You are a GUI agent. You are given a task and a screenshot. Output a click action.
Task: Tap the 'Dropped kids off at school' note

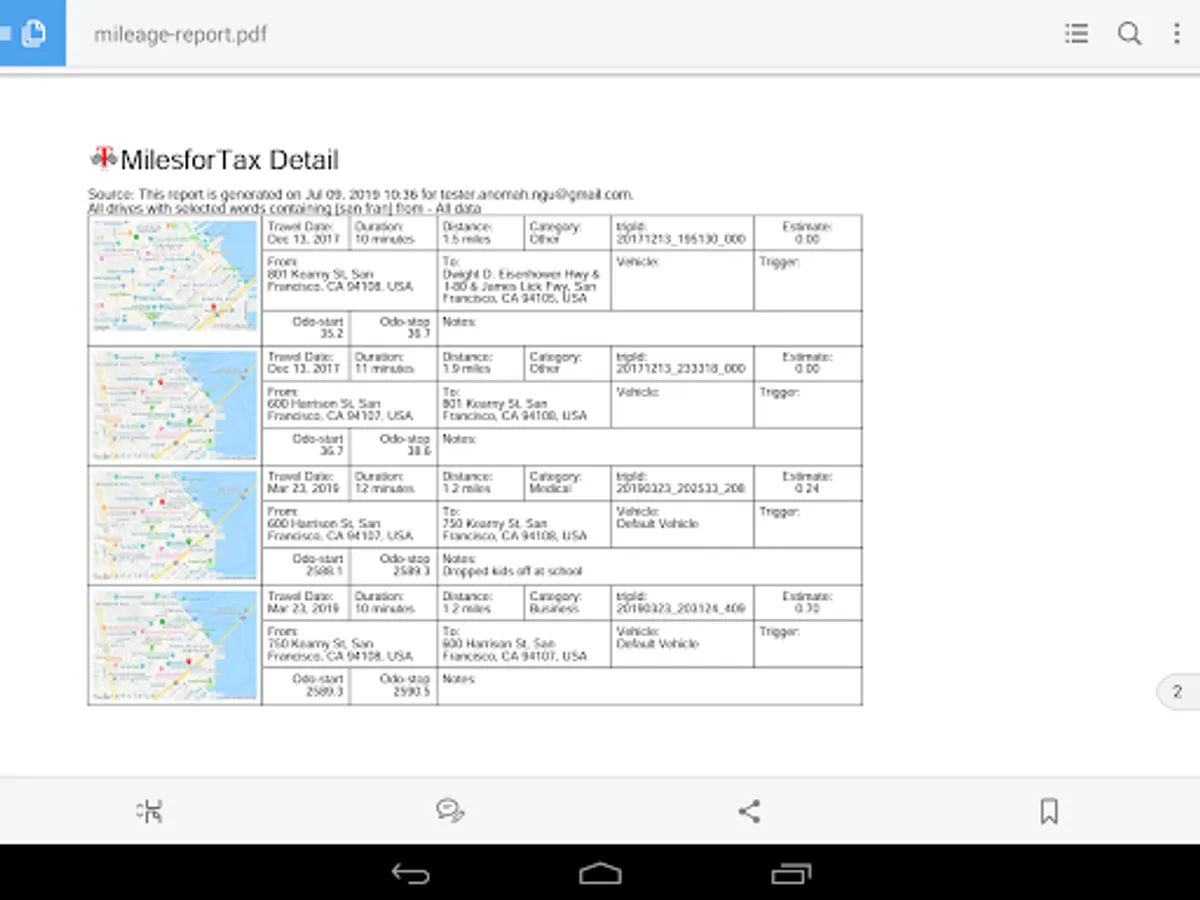pos(512,572)
